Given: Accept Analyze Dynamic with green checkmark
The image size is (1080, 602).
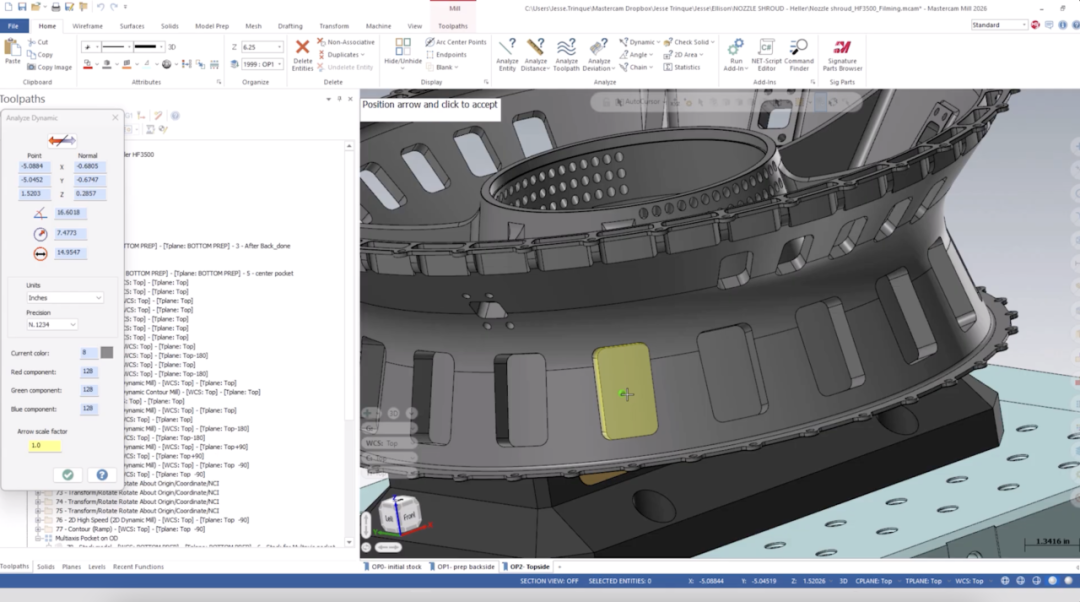Looking at the screenshot, I should tap(68, 475).
